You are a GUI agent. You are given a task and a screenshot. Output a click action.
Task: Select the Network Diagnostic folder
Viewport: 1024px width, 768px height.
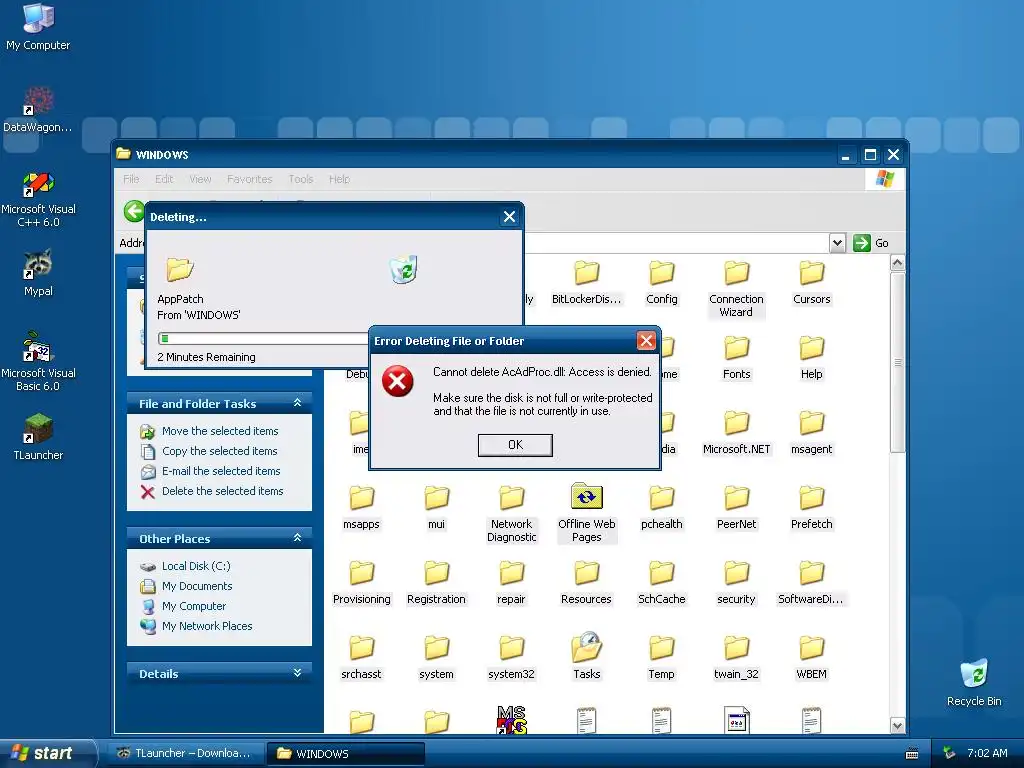[x=511, y=515]
